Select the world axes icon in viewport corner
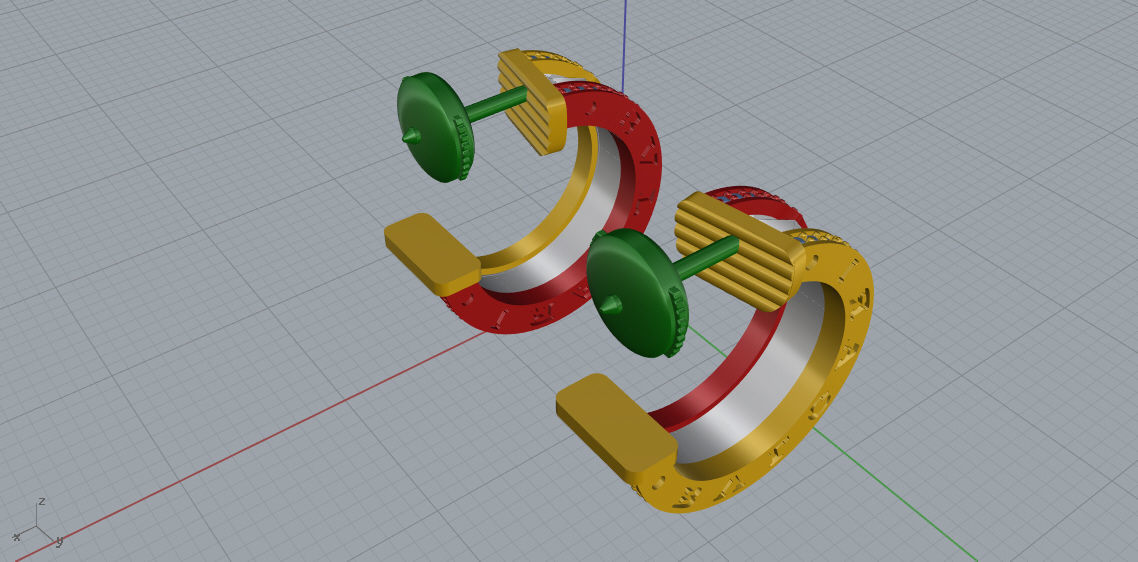The width and height of the screenshot is (1138, 562). [38, 522]
